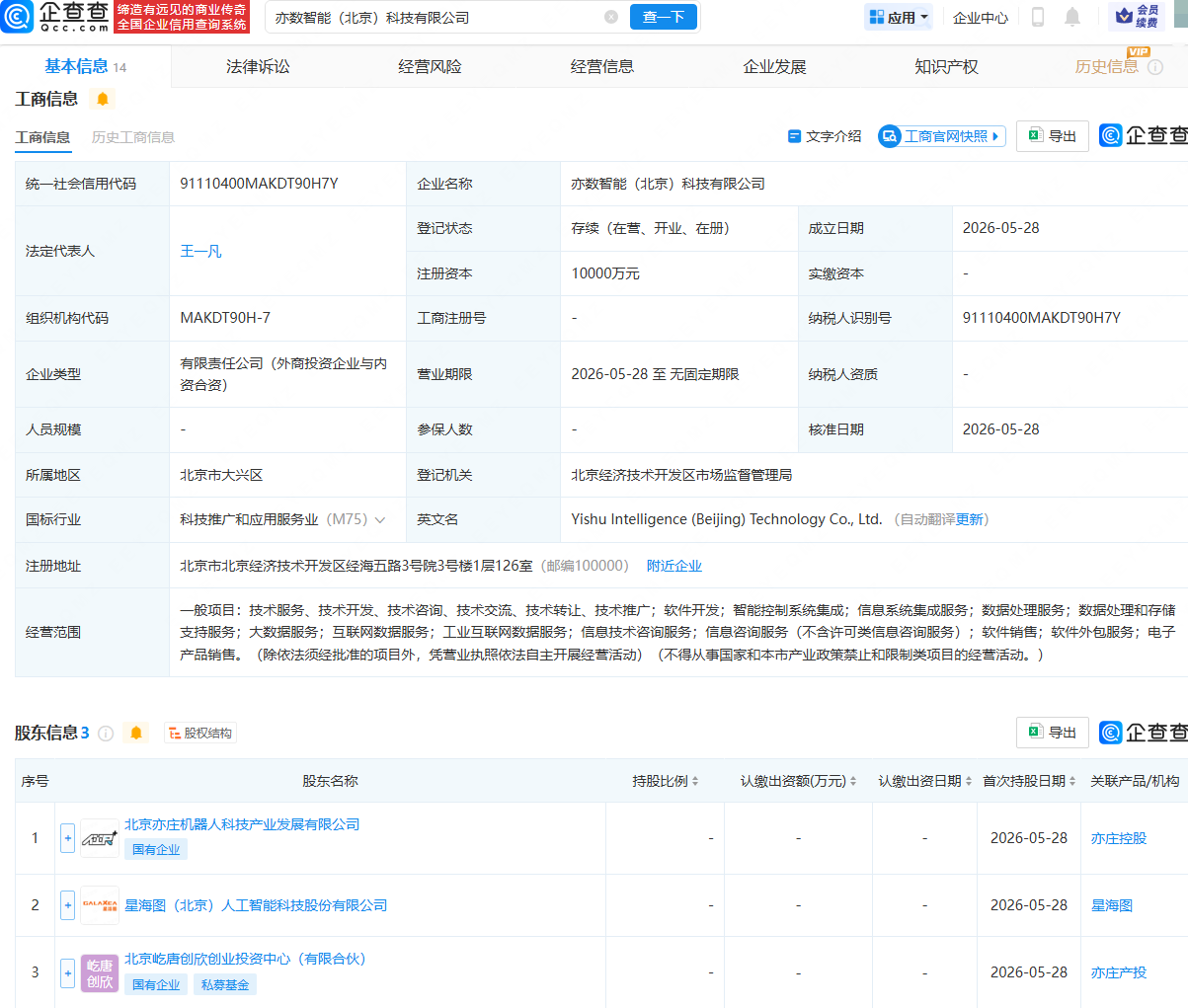Click 国有企业 tag under 北京屹唐创欣
The height and width of the screenshot is (1008, 1188).
point(156,984)
